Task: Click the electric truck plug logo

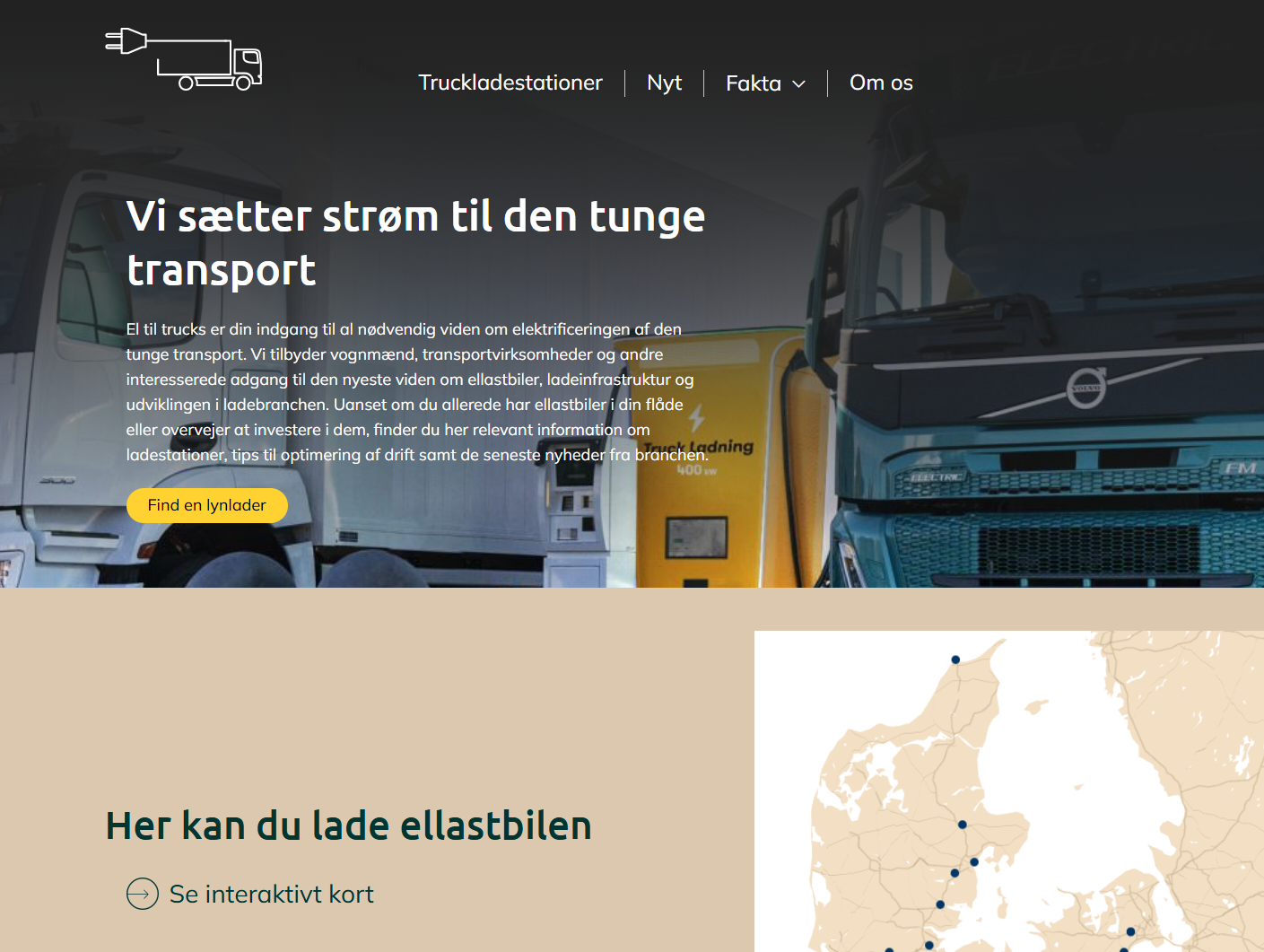Action: 184,59
